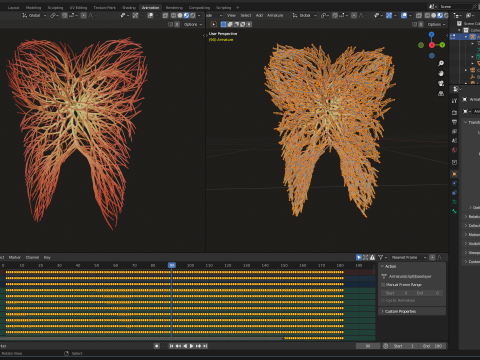The height and width of the screenshot is (360, 480).
Task: Collapse the Transform panel
Action: coord(472,122)
